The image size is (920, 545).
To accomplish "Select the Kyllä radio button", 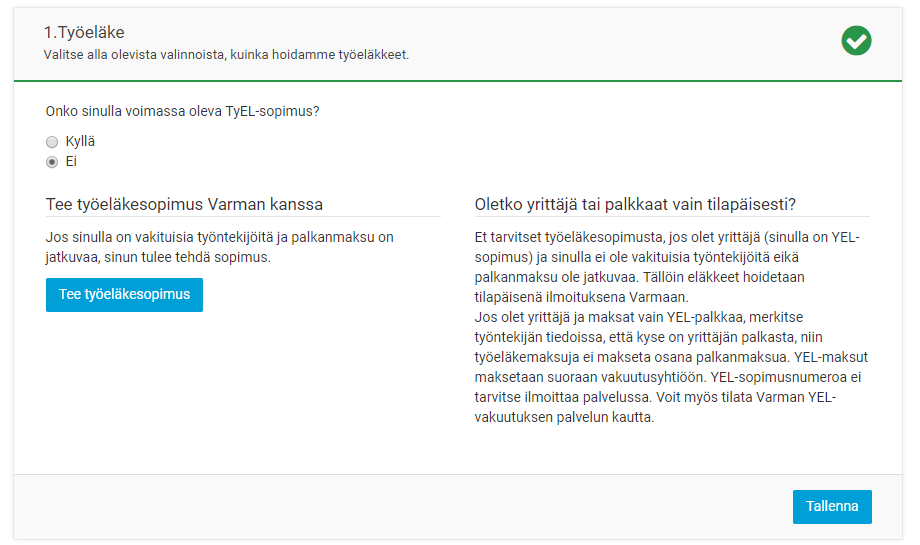I will (52, 142).
